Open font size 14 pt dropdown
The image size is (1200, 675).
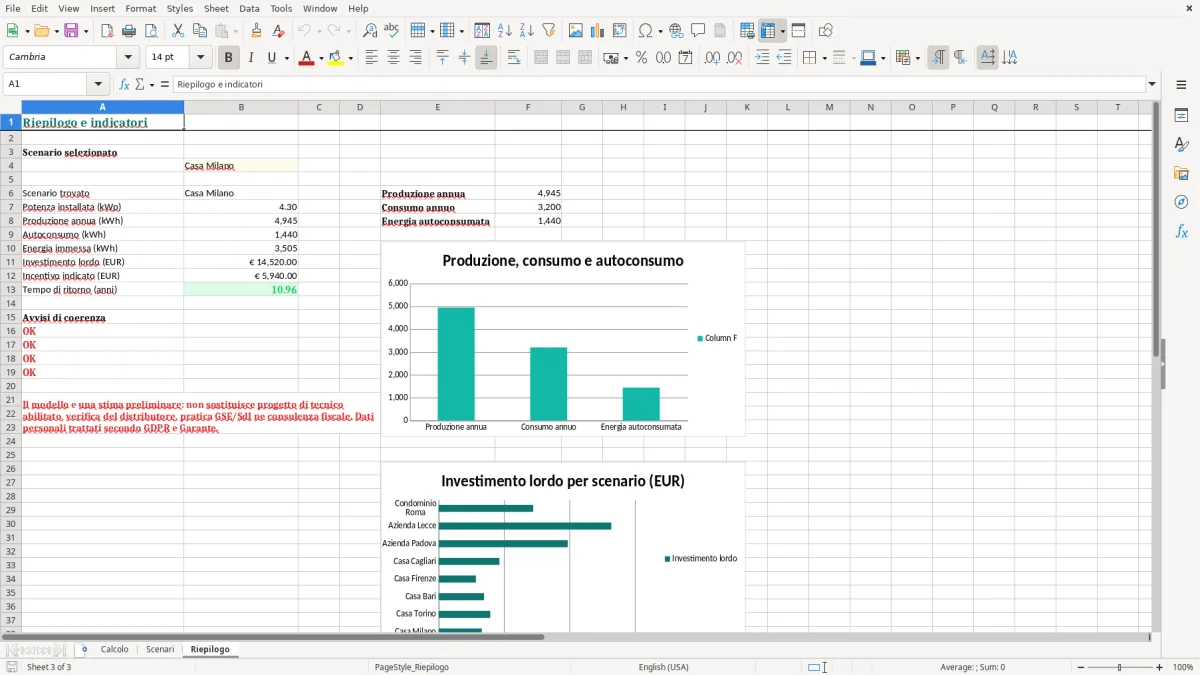[200, 58]
